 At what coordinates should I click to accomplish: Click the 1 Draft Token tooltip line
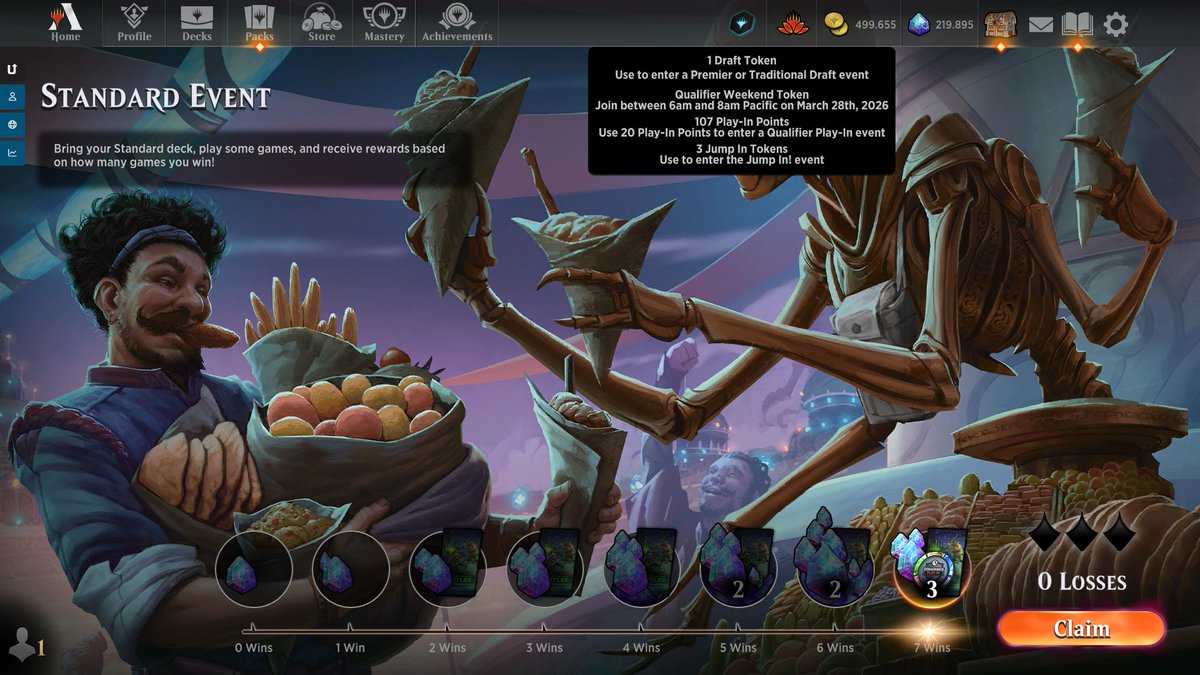pyautogui.click(x=741, y=61)
